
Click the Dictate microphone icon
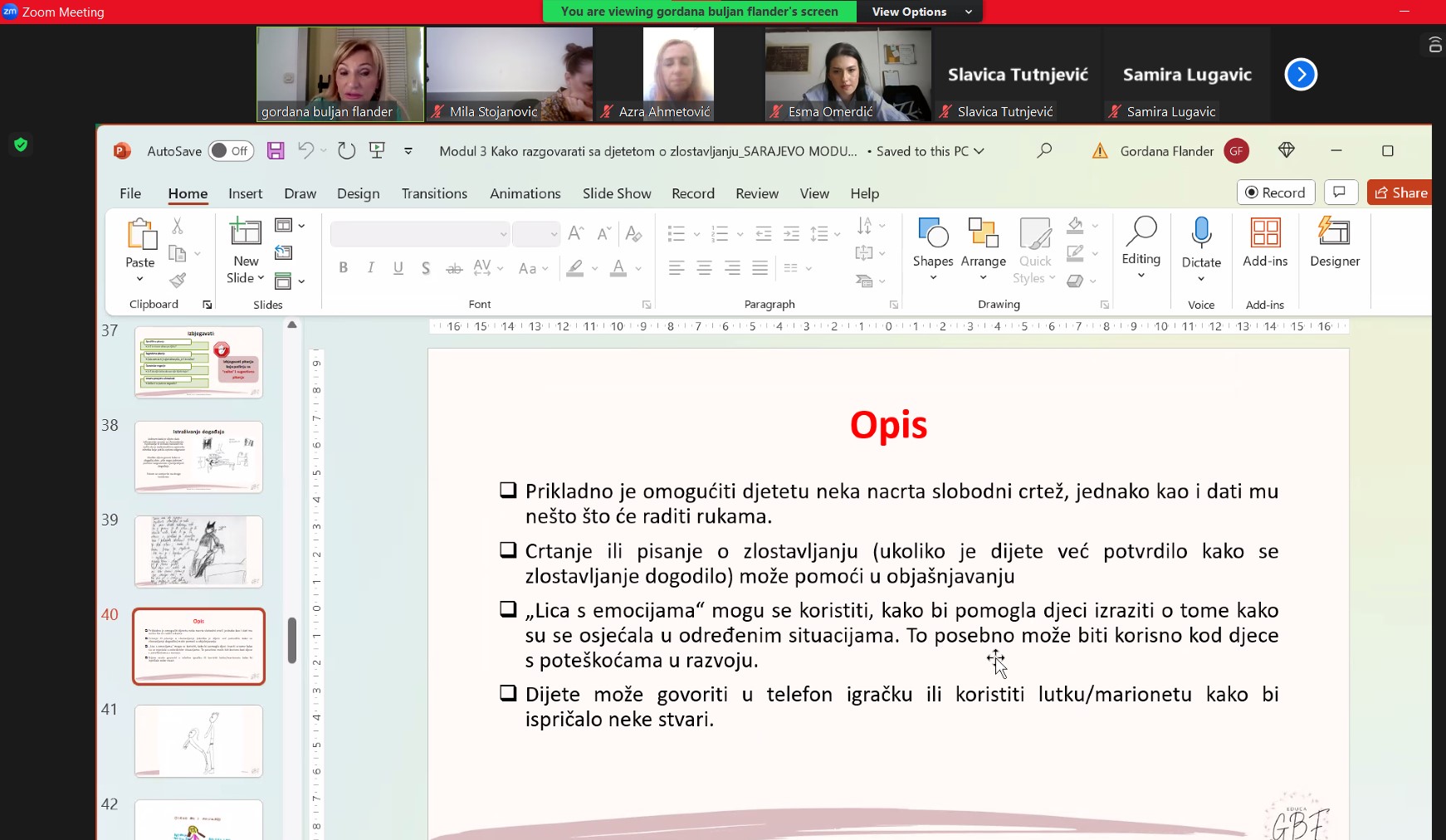(1200, 233)
